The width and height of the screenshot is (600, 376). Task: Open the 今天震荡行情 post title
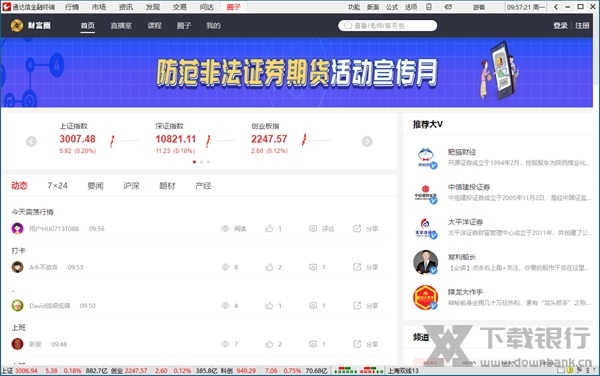point(33,212)
